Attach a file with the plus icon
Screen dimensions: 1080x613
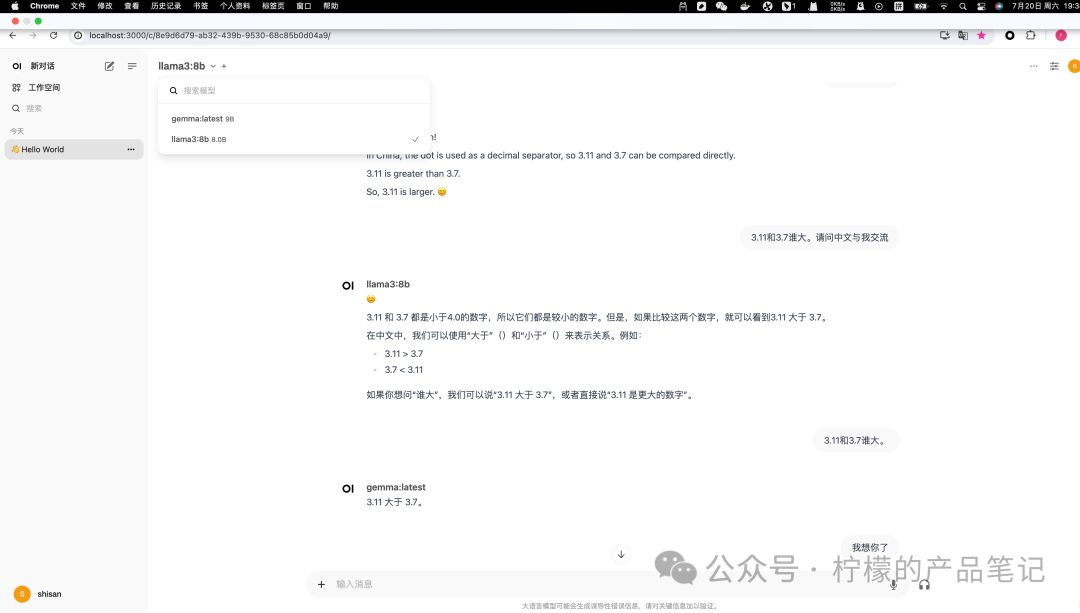(x=321, y=585)
